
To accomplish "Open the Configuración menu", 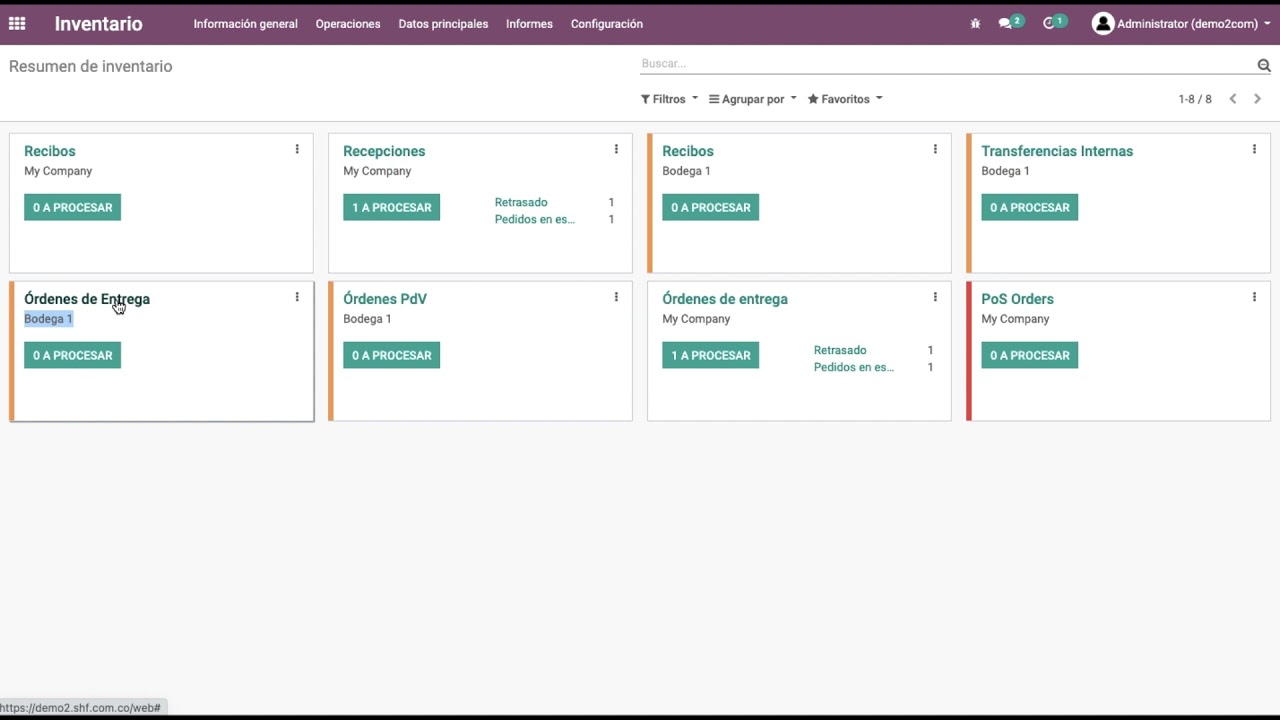I will [x=607, y=24].
